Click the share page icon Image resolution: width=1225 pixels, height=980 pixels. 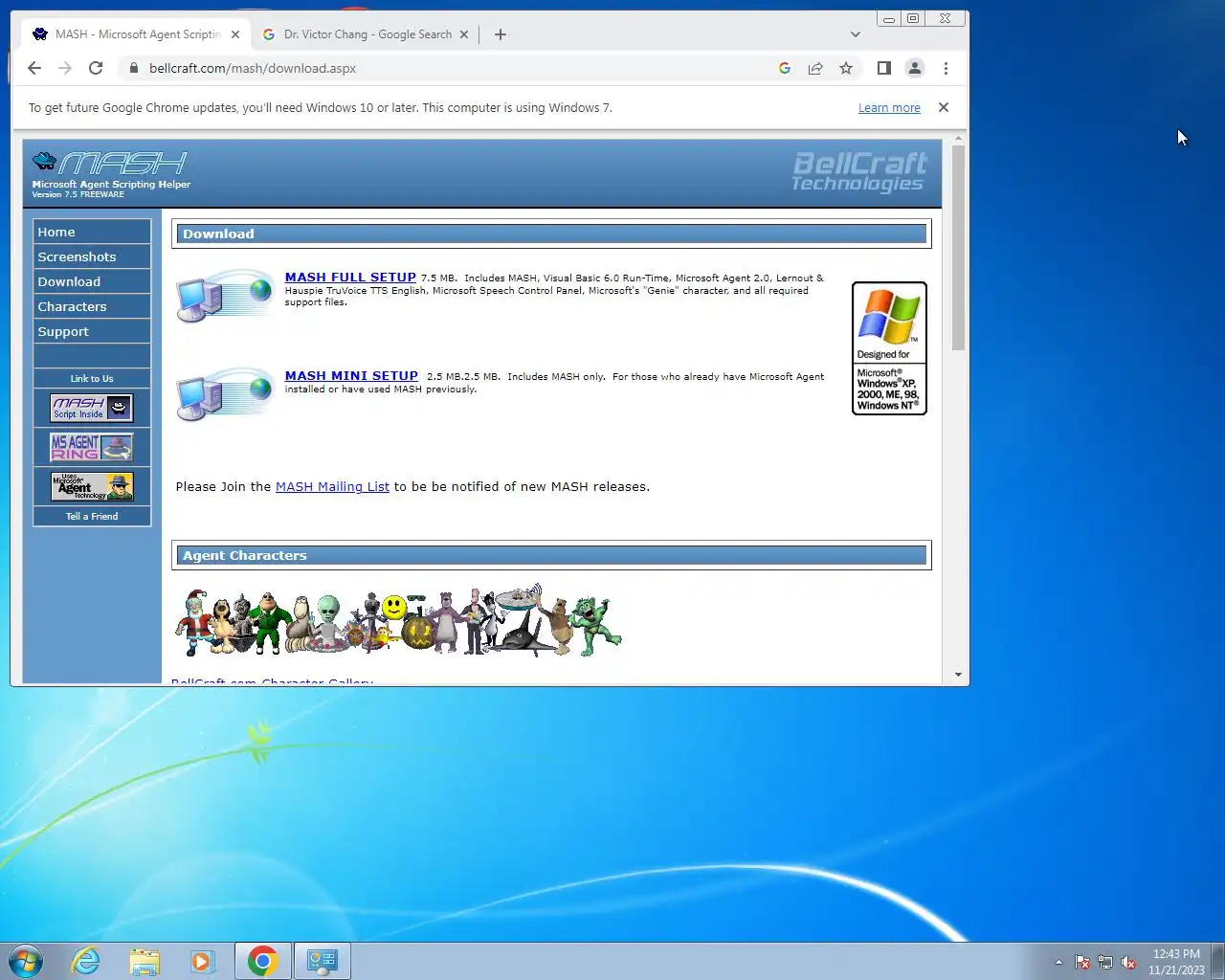pyautogui.click(x=815, y=68)
